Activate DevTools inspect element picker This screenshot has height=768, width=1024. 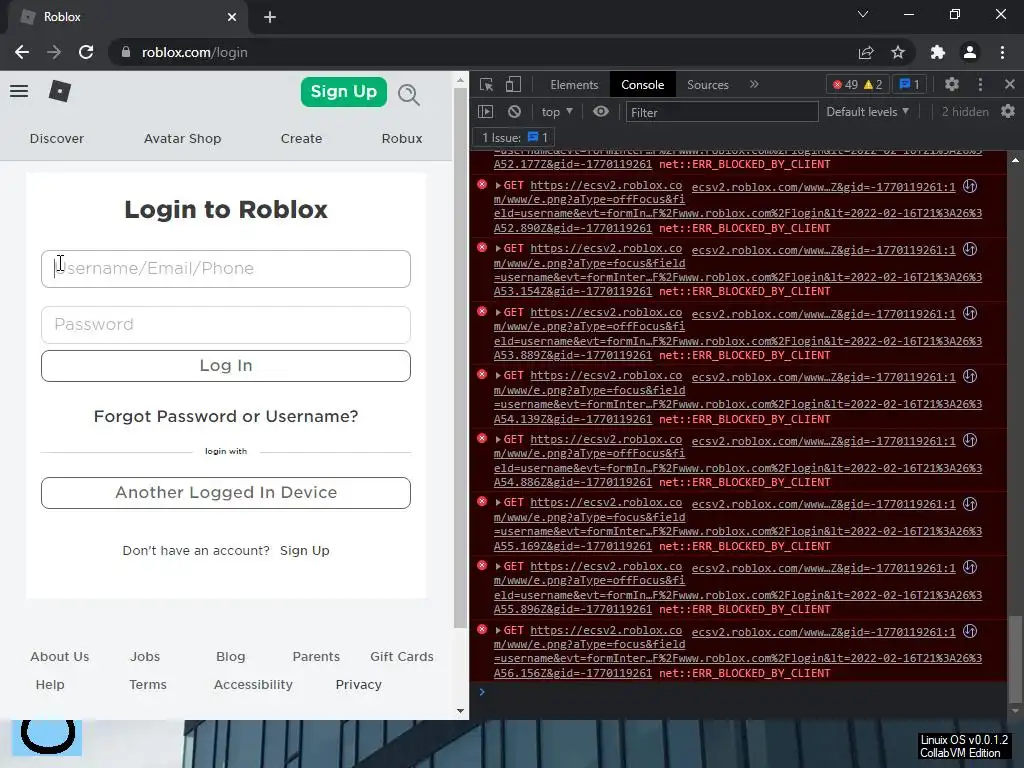point(487,84)
